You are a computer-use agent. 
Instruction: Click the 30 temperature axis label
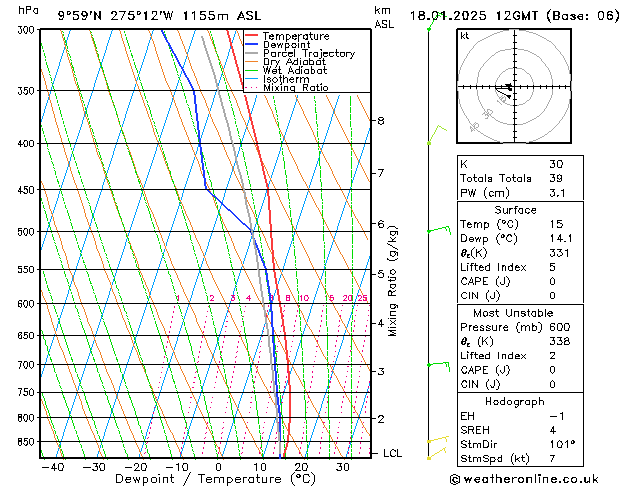tap(343, 468)
